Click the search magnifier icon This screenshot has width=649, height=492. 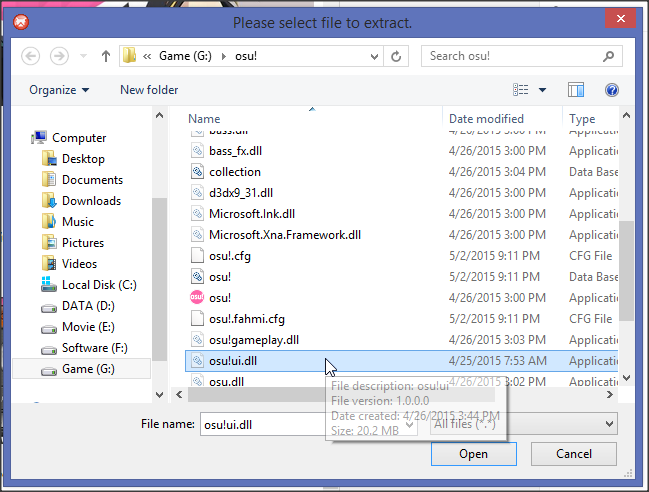point(608,56)
